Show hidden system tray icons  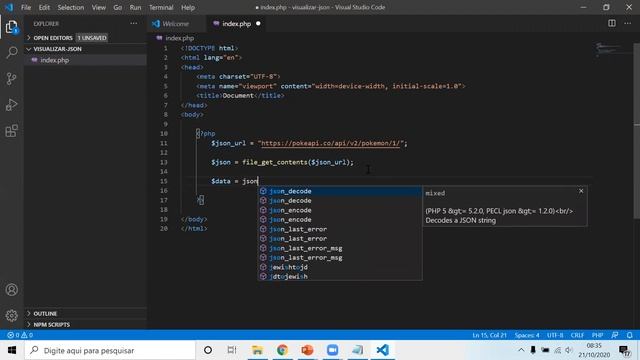point(521,350)
